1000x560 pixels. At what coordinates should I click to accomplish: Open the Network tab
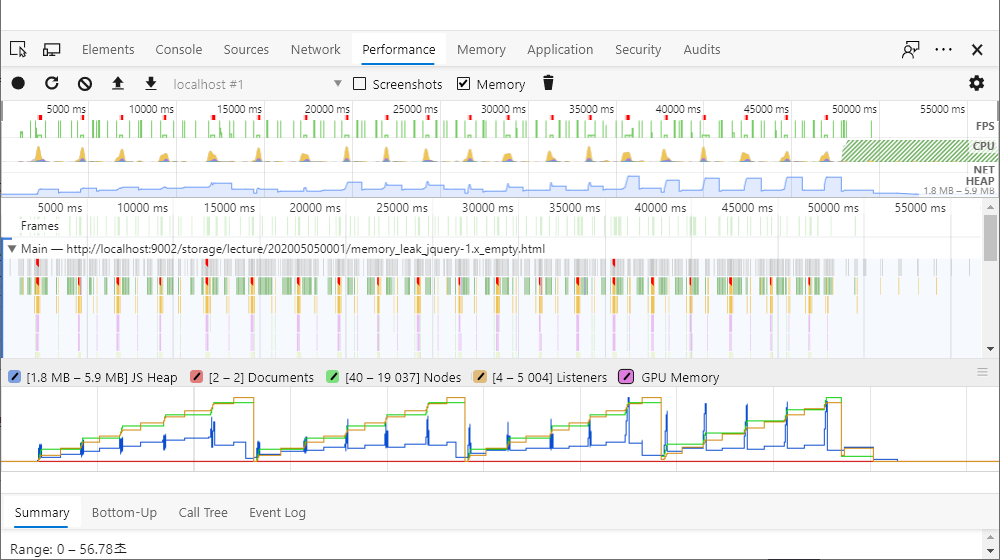click(316, 49)
